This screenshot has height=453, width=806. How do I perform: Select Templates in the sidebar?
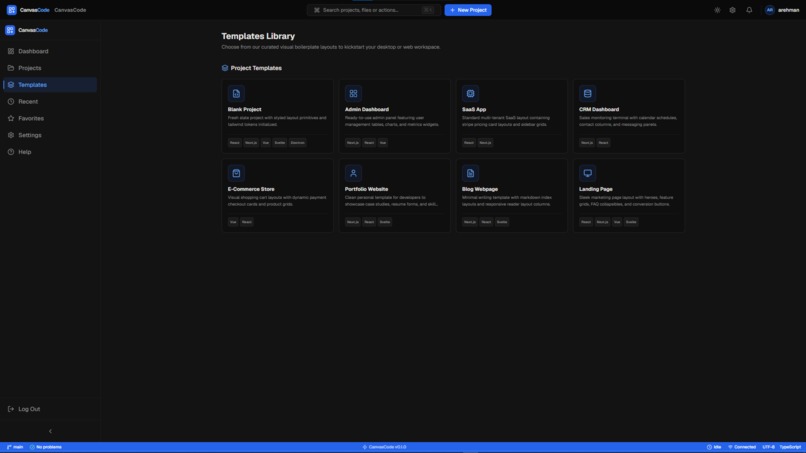50,85
